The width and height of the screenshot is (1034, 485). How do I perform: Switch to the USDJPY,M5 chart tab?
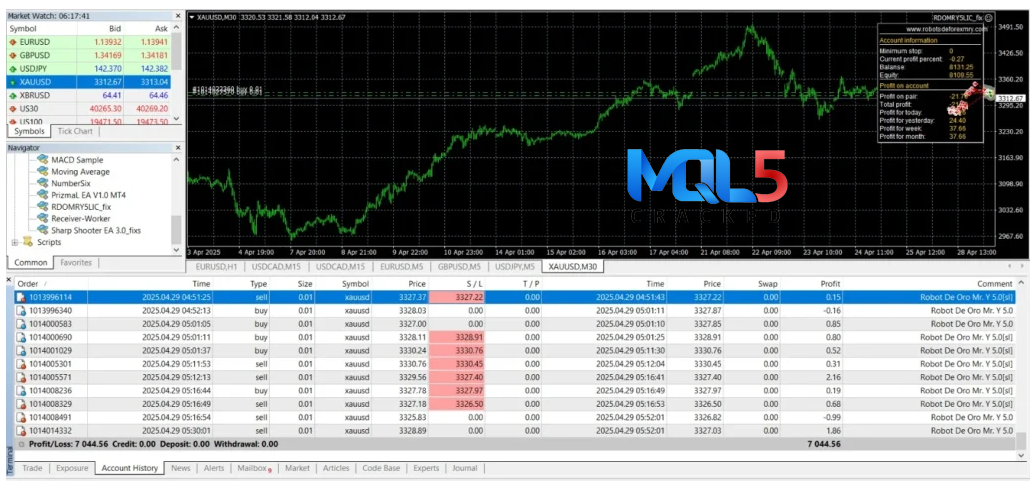tap(514, 267)
